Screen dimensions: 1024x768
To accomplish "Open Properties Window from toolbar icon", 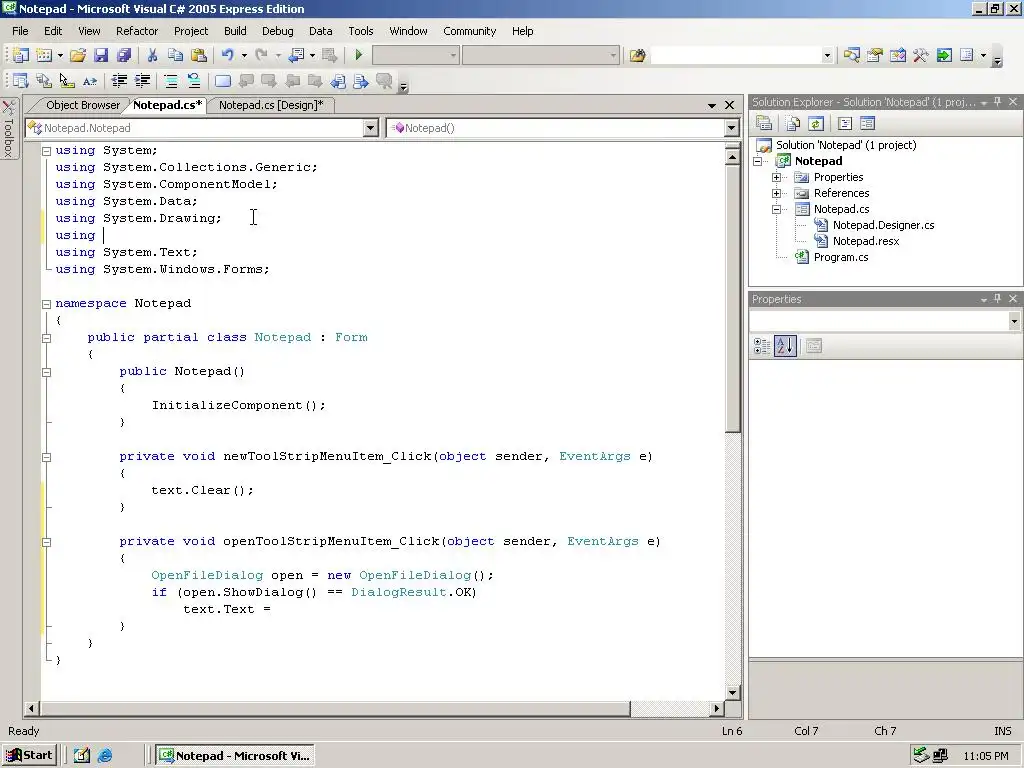I will tap(874, 56).
